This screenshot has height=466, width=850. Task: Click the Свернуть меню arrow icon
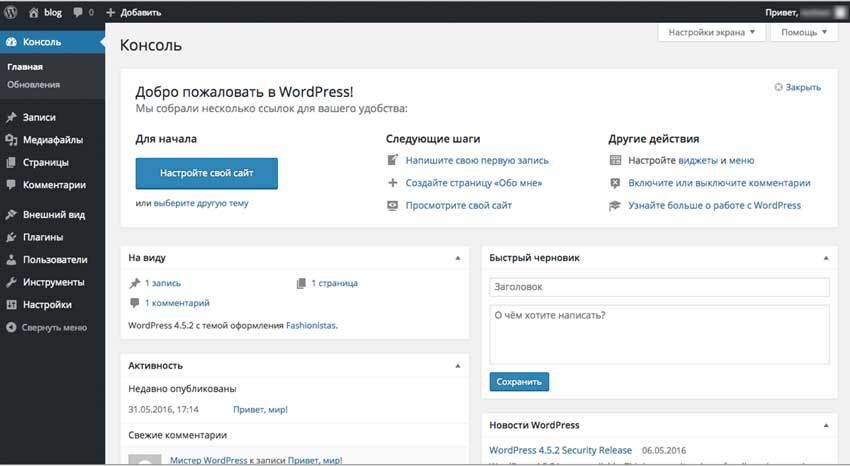[11, 327]
